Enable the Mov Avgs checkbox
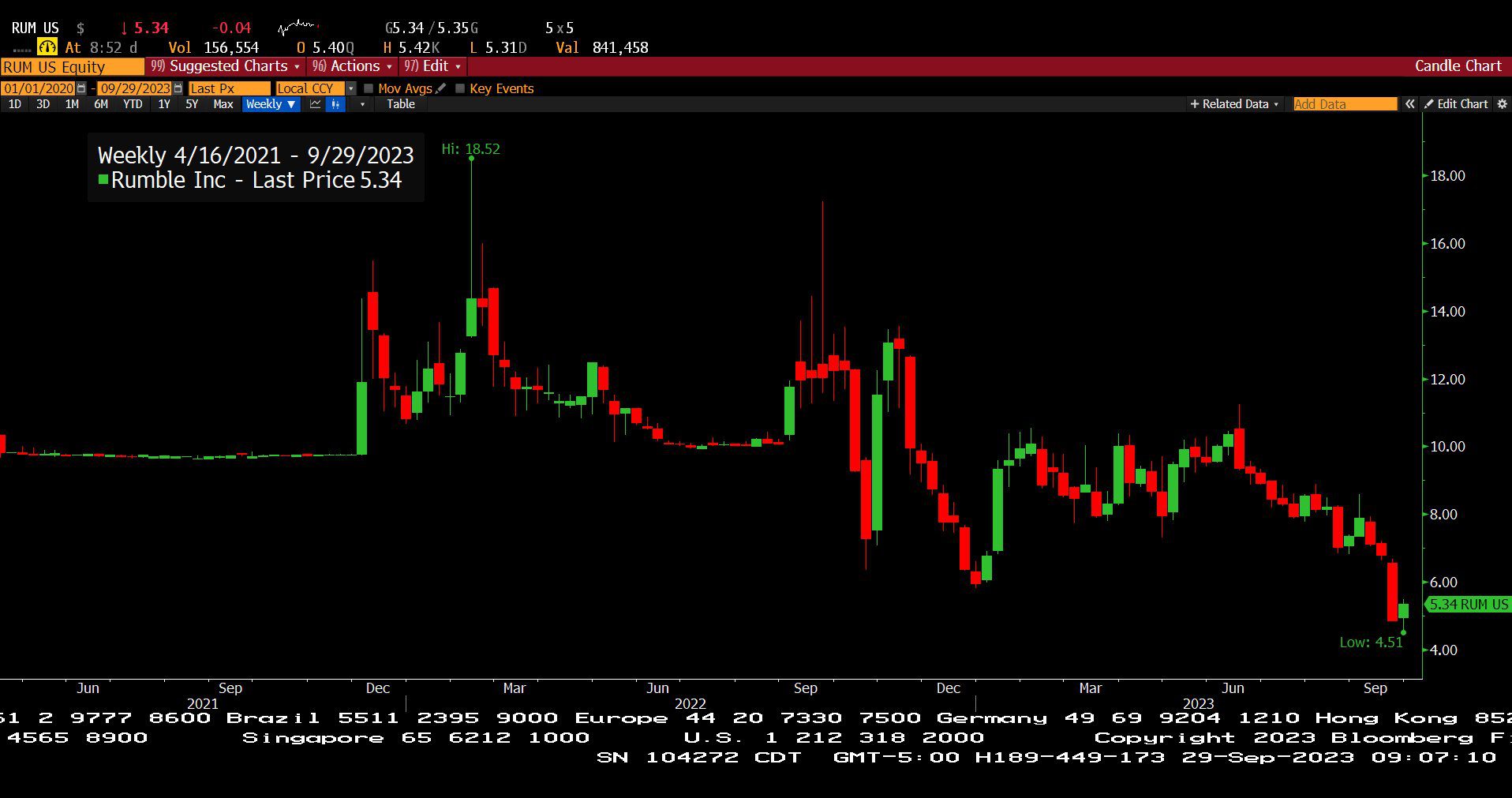The image size is (1512, 798). point(369,88)
